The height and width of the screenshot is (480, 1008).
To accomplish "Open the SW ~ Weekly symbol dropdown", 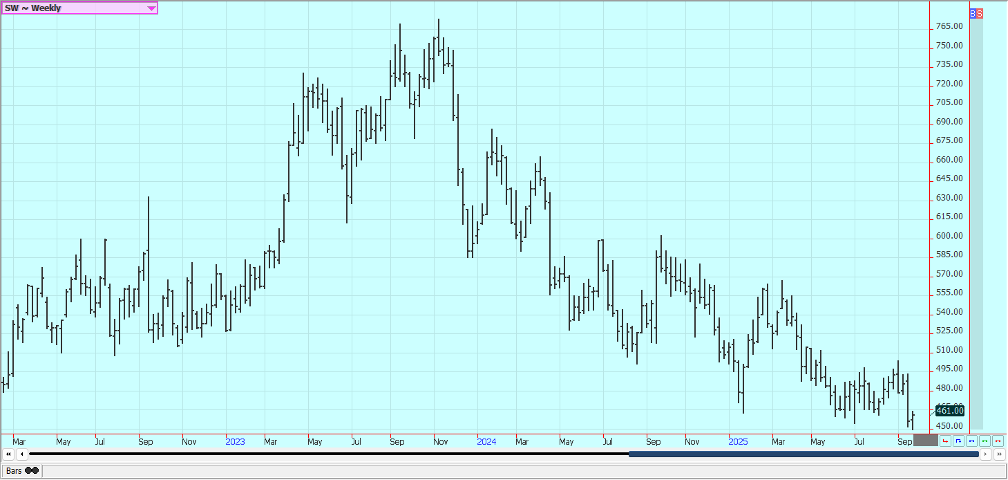I will (x=70, y=8).
